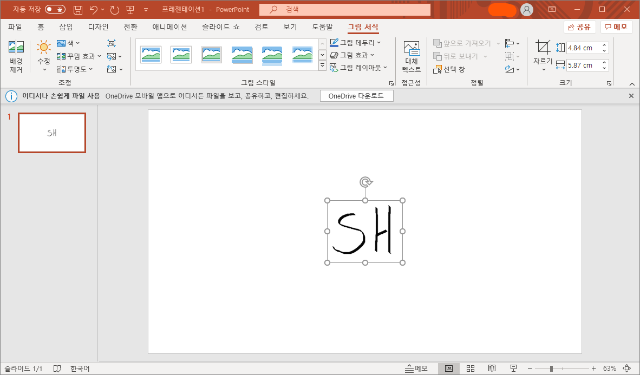
Task: Open the Corrections (수정) sun icon
Action: [44, 47]
